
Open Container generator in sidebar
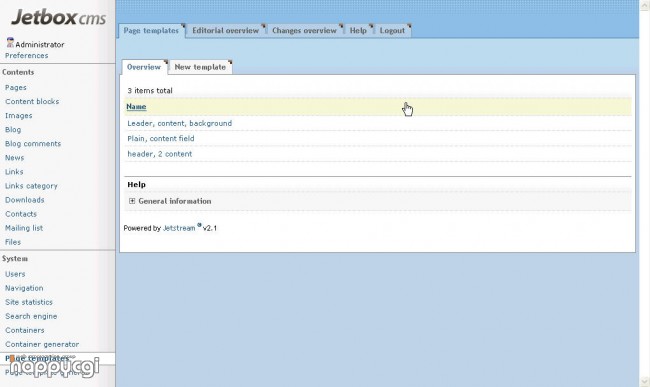click(42, 345)
